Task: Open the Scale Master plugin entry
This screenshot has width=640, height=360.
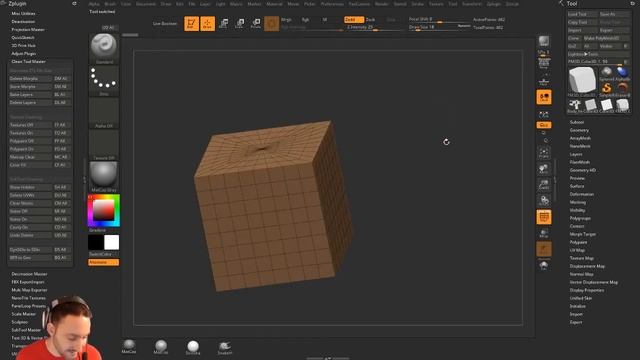Action: 24,314
